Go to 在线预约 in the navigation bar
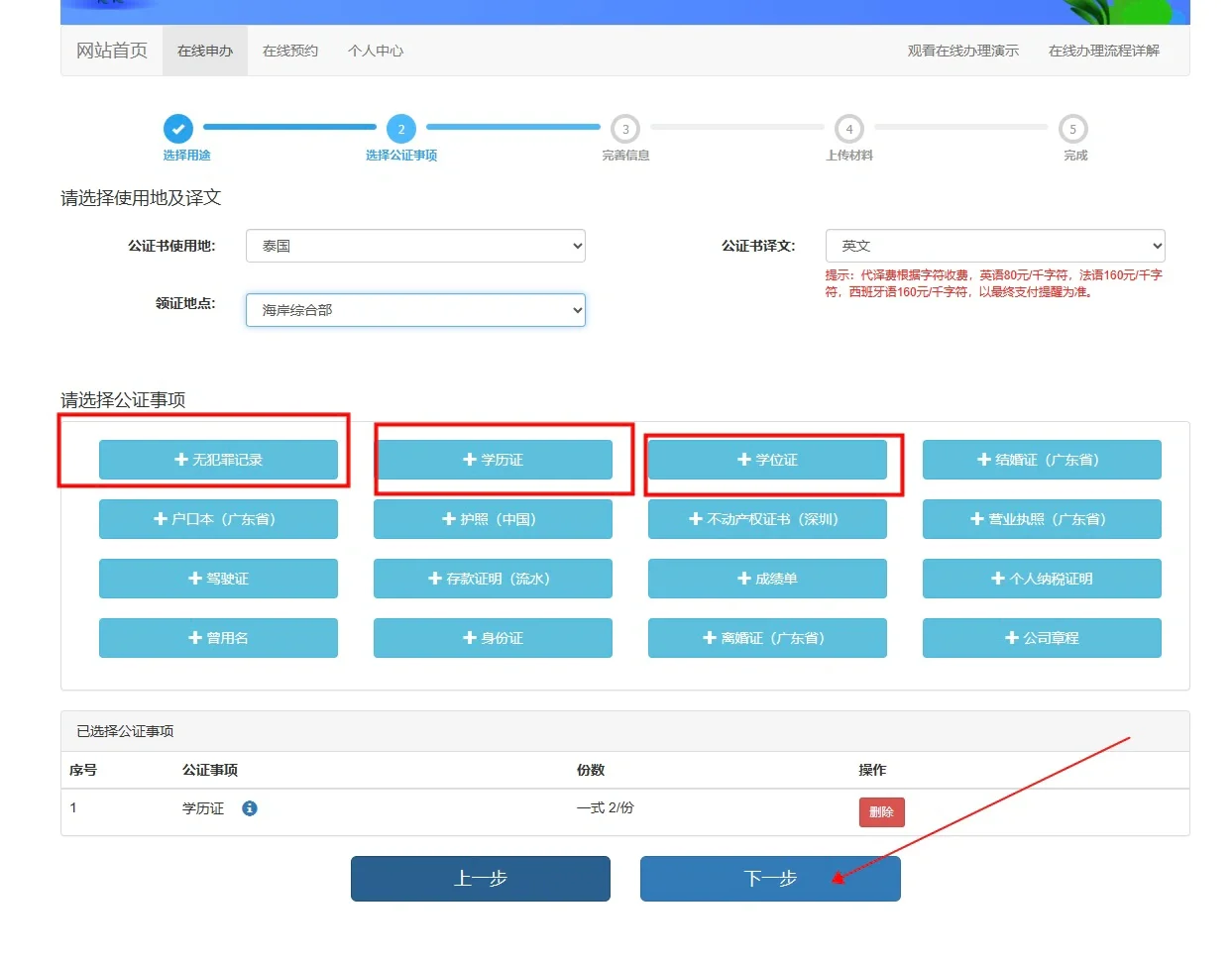 [x=290, y=51]
